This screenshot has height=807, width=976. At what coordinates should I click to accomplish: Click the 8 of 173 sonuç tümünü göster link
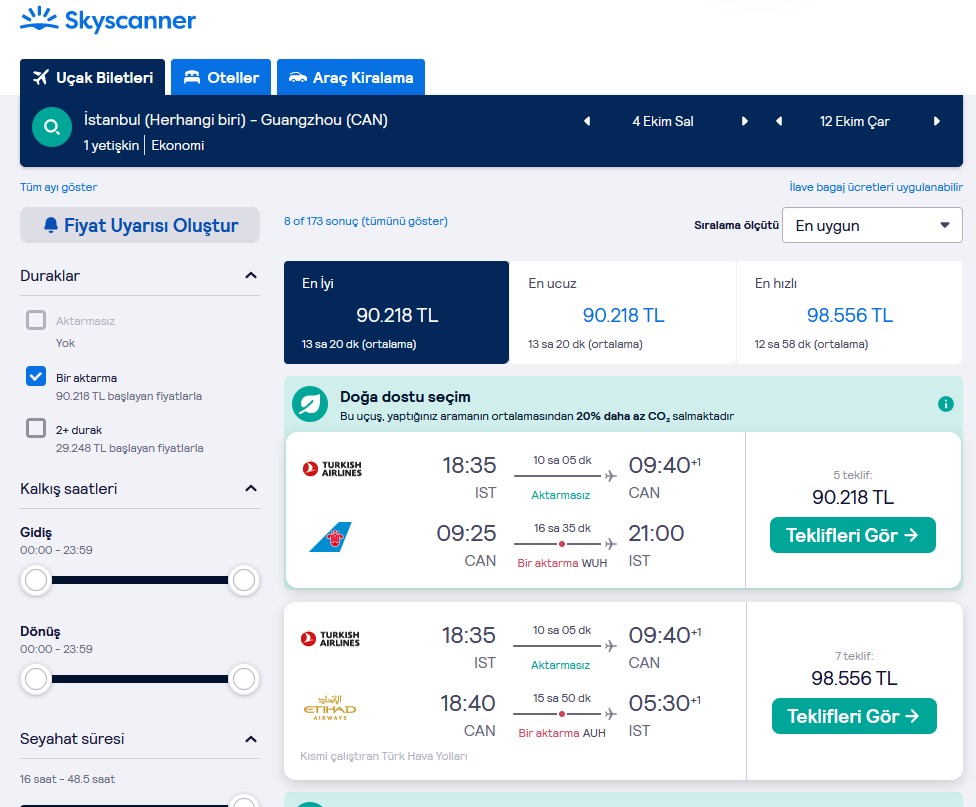click(366, 221)
